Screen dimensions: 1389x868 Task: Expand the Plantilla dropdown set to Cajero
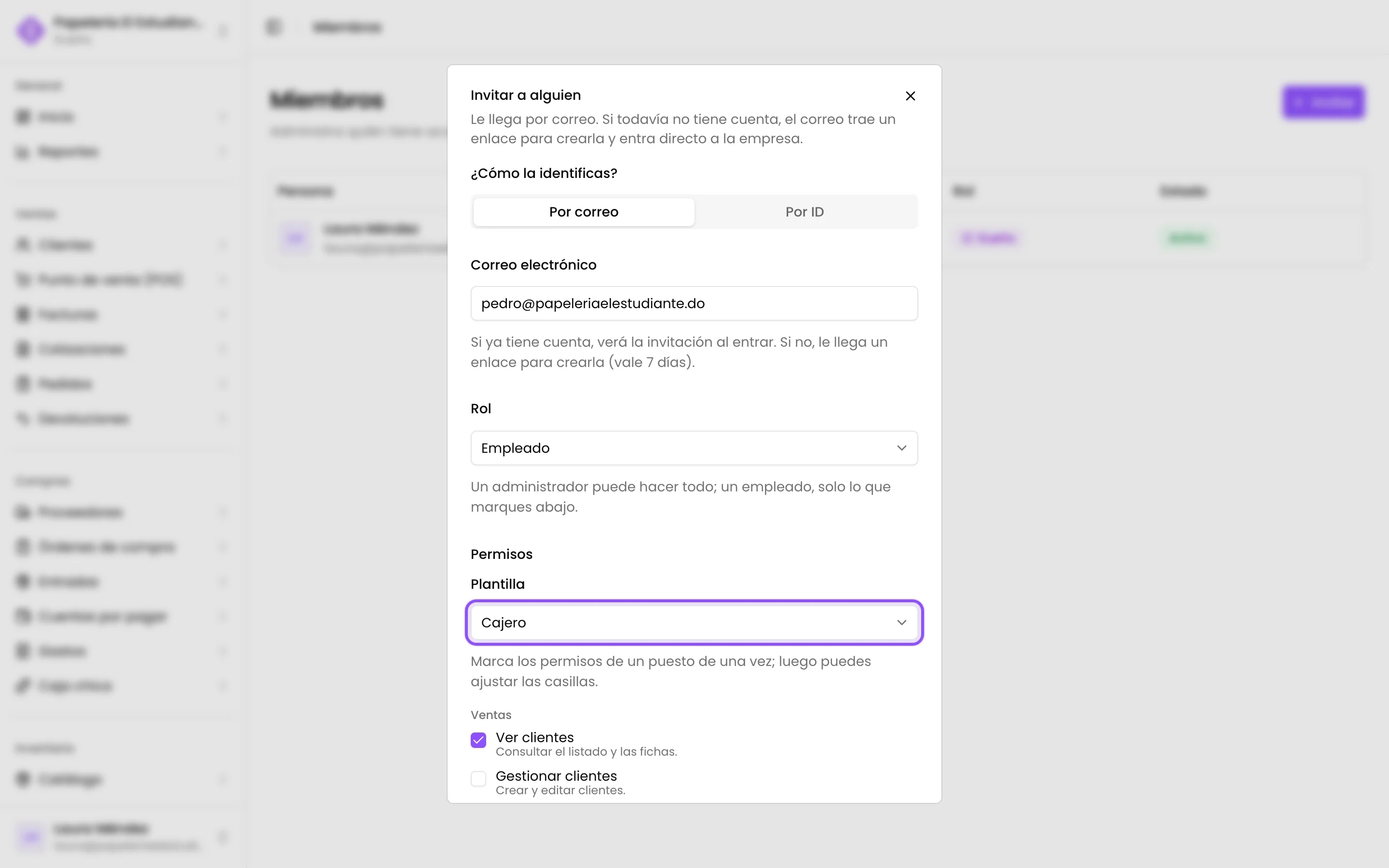coord(694,622)
